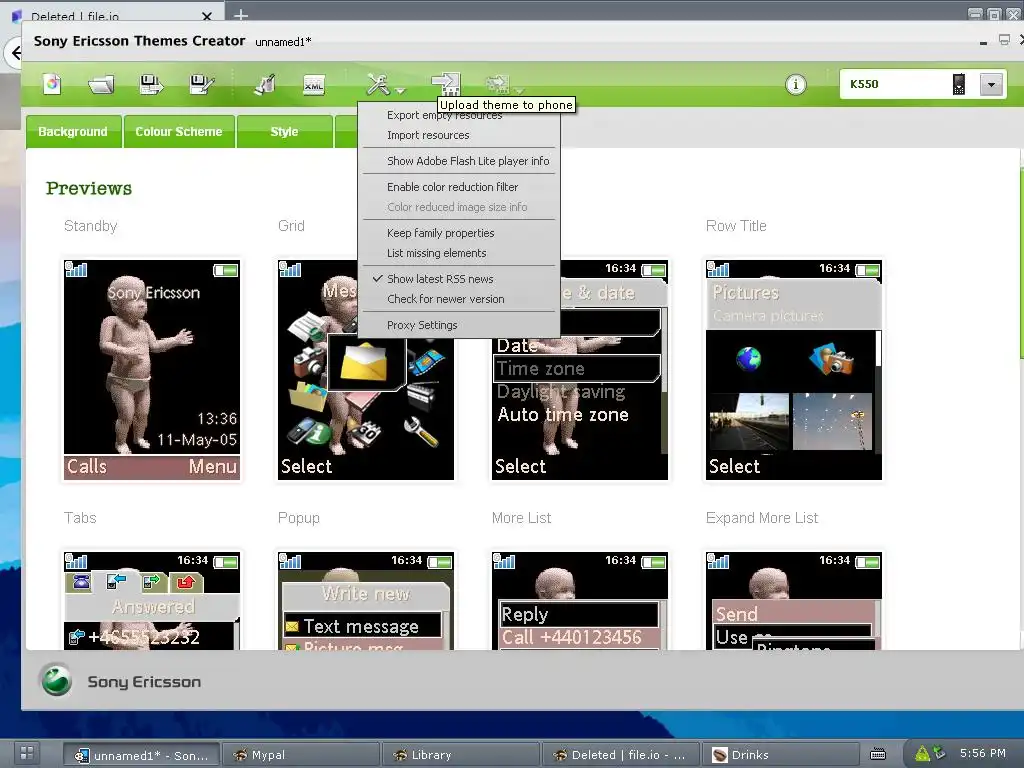Switch to Deleted file.io taskbar window
The image size is (1024, 768).
[x=621, y=755]
